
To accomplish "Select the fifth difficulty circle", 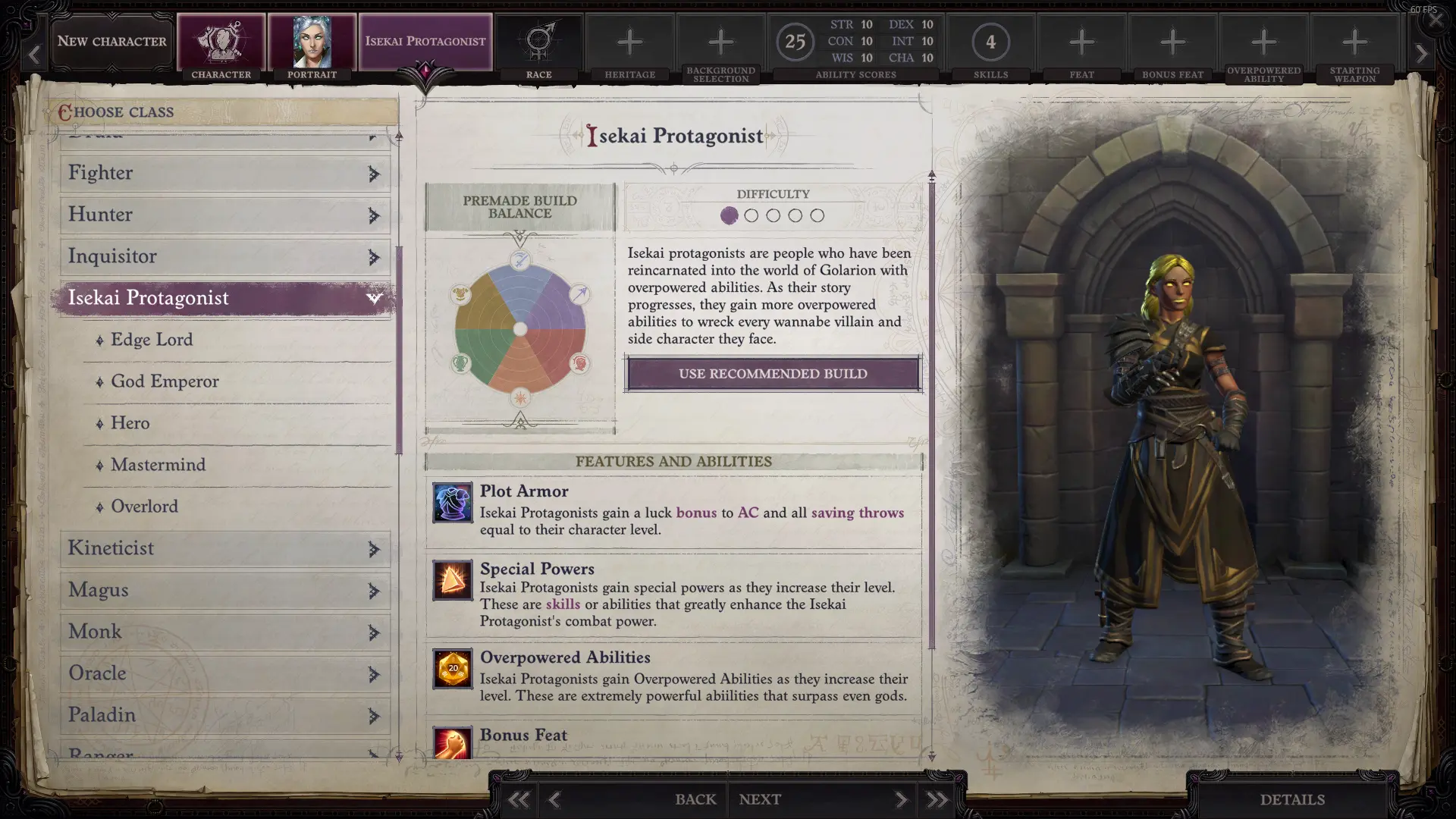I will pyautogui.click(x=817, y=215).
